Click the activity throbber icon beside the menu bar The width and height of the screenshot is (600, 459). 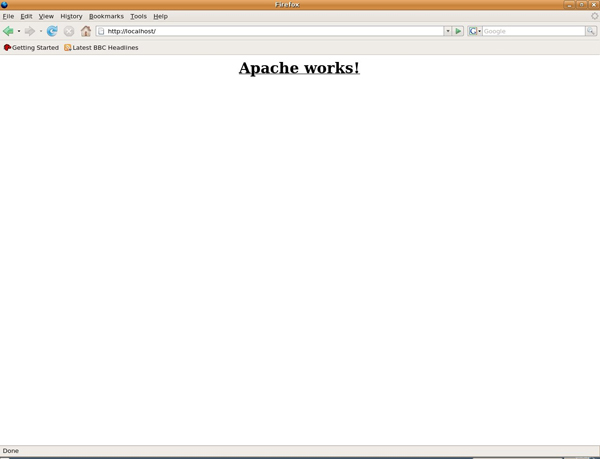[594, 16]
